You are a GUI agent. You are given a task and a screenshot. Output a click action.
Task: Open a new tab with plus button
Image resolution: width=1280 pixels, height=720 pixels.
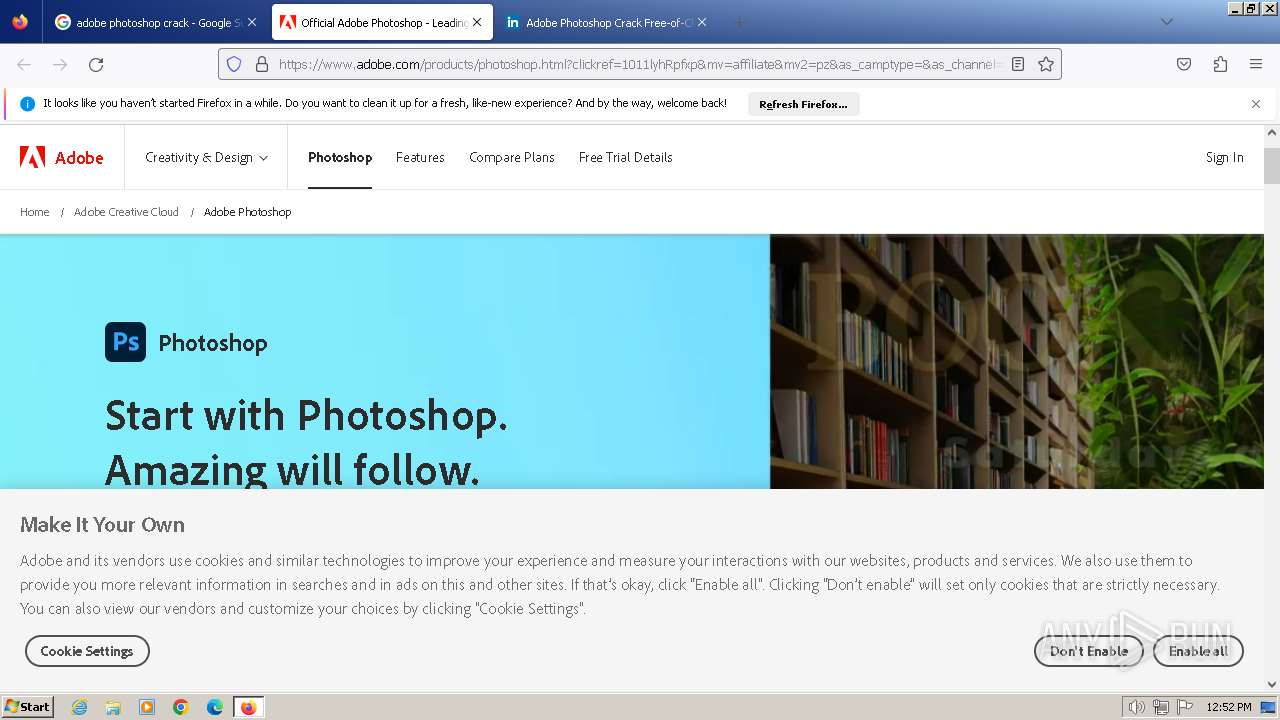click(x=739, y=22)
